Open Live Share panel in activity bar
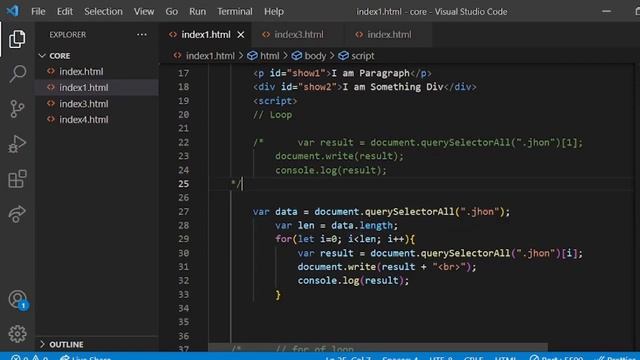The width and height of the screenshot is (640, 360). pyautogui.click(x=17, y=213)
